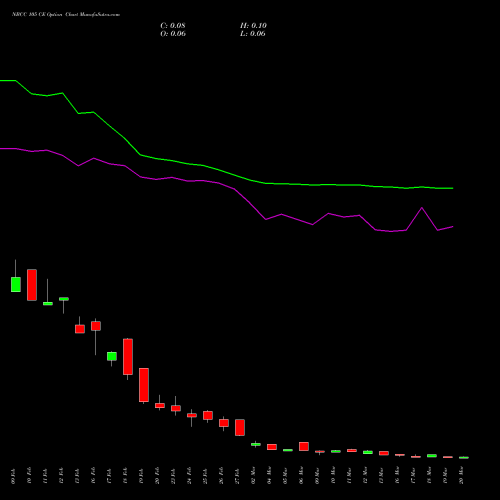
Task: Select the '20 Feb' date label
Action: 157,476
